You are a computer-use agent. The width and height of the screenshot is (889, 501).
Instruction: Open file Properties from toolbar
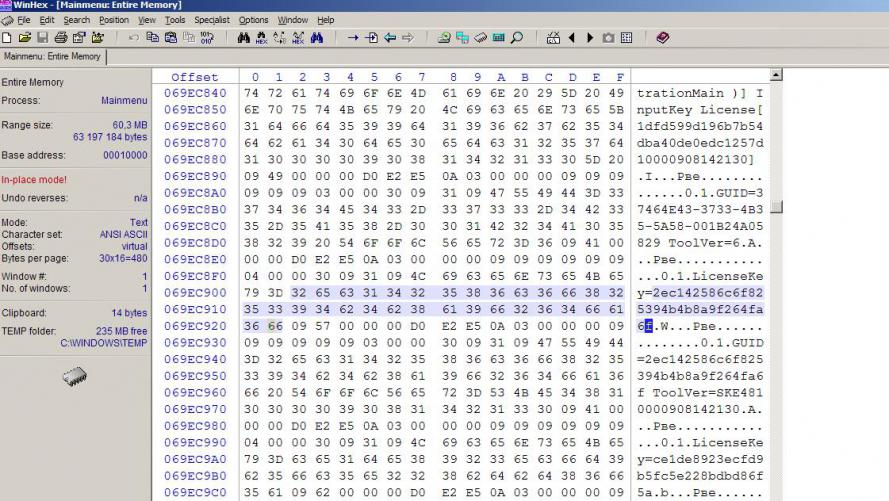[x=79, y=38]
